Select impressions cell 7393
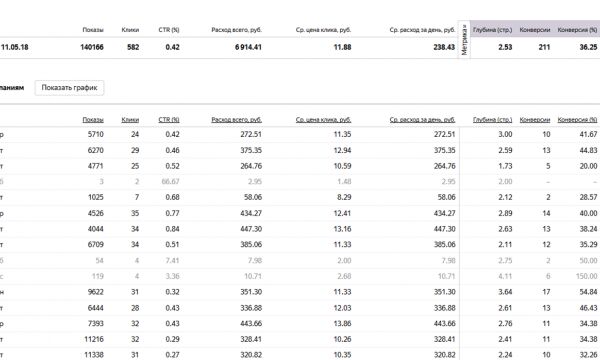Viewport: 600px width, 360px height. tap(96, 324)
